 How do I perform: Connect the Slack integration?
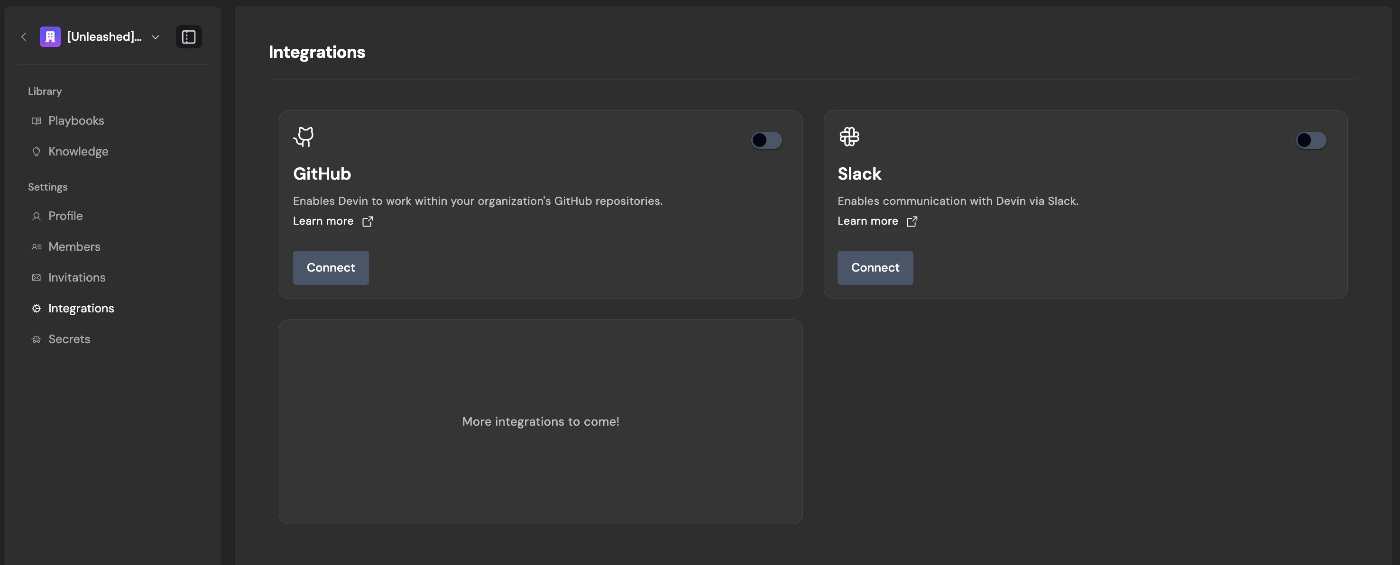click(x=875, y=268)
